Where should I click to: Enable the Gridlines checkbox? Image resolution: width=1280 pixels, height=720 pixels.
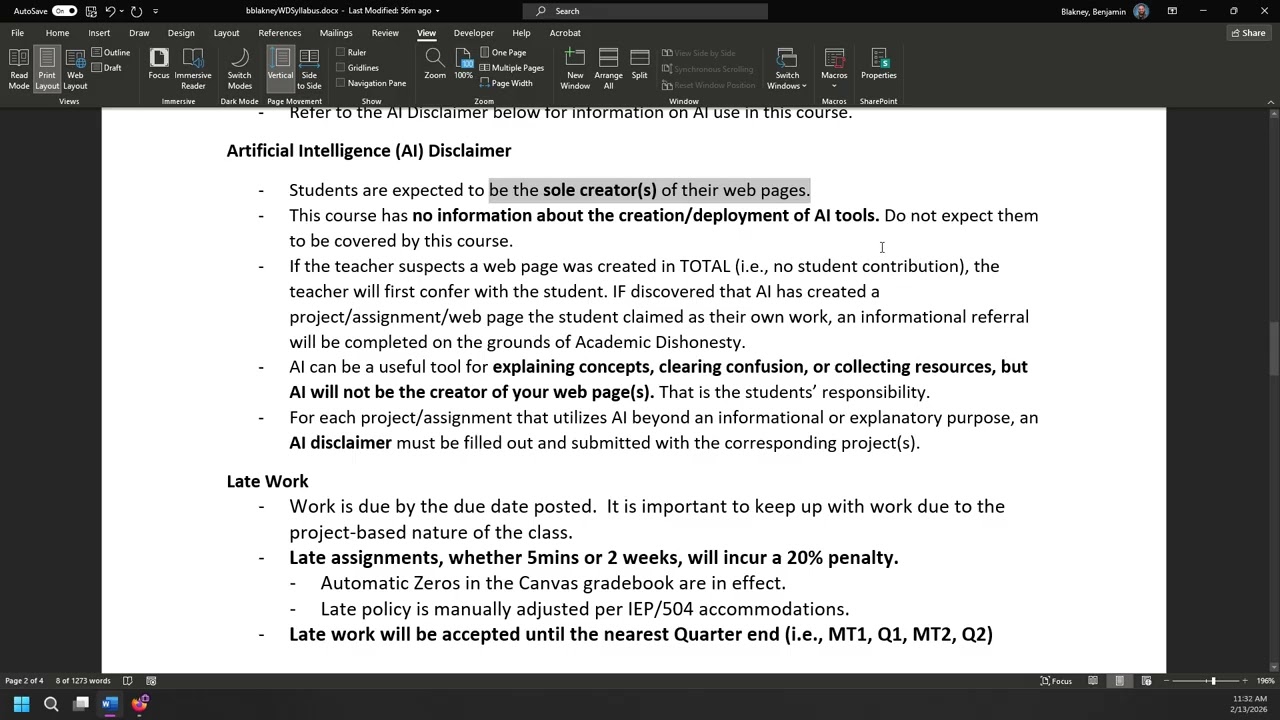tap(357, 68)
